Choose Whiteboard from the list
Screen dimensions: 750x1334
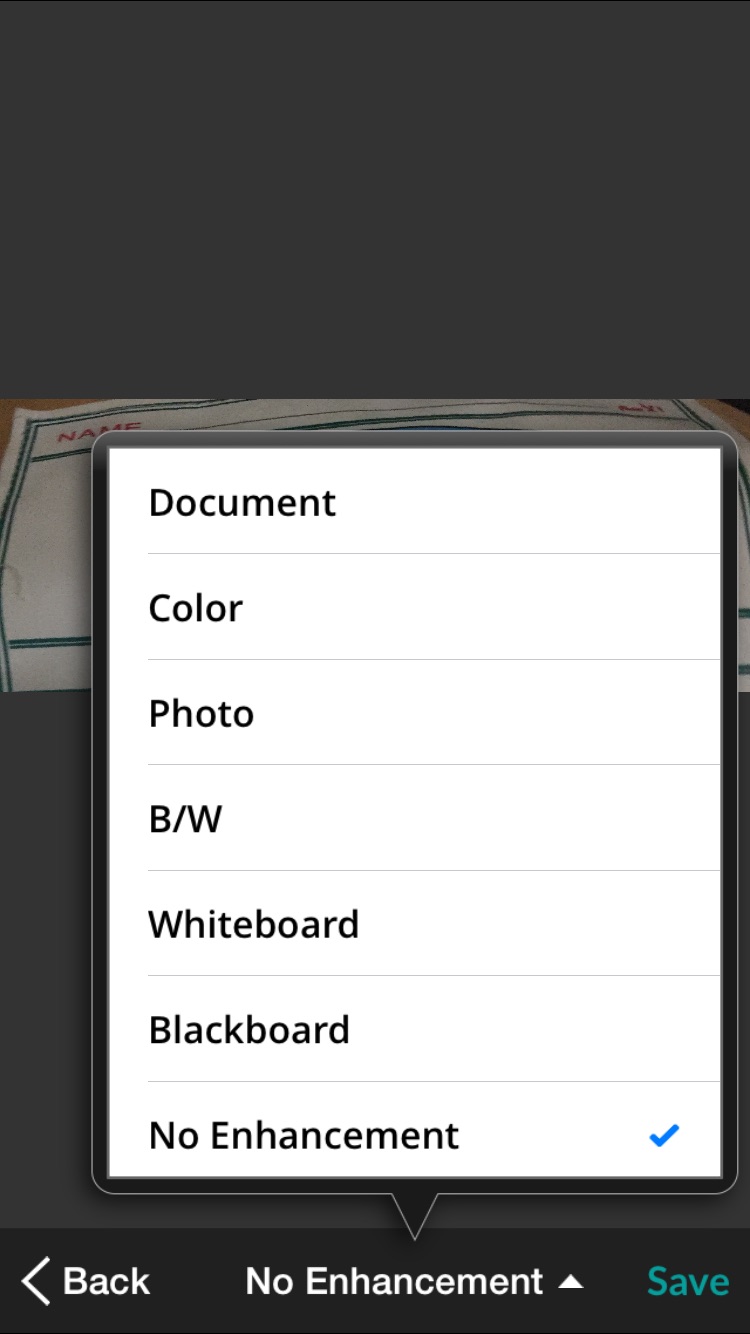tap(414, 924)
